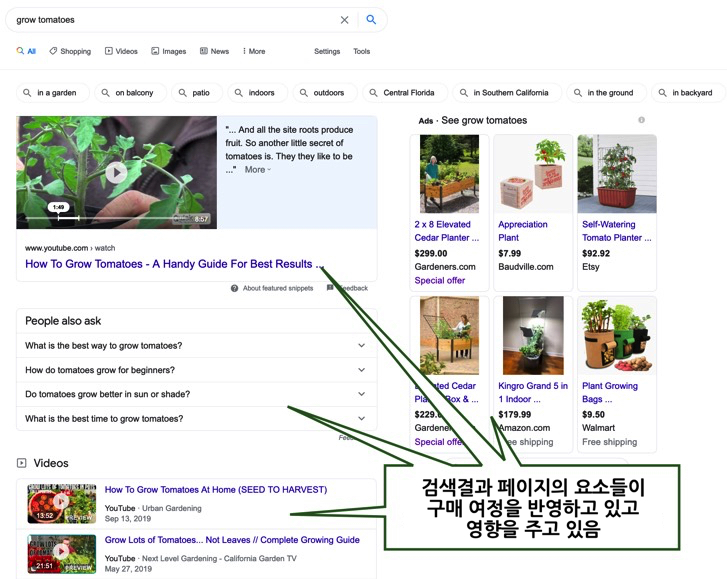This screenshot has height=579, width=727.
Task: Click the www.youtube.com › watch address text
Action: pyautogui.click(x=70, y=248)
